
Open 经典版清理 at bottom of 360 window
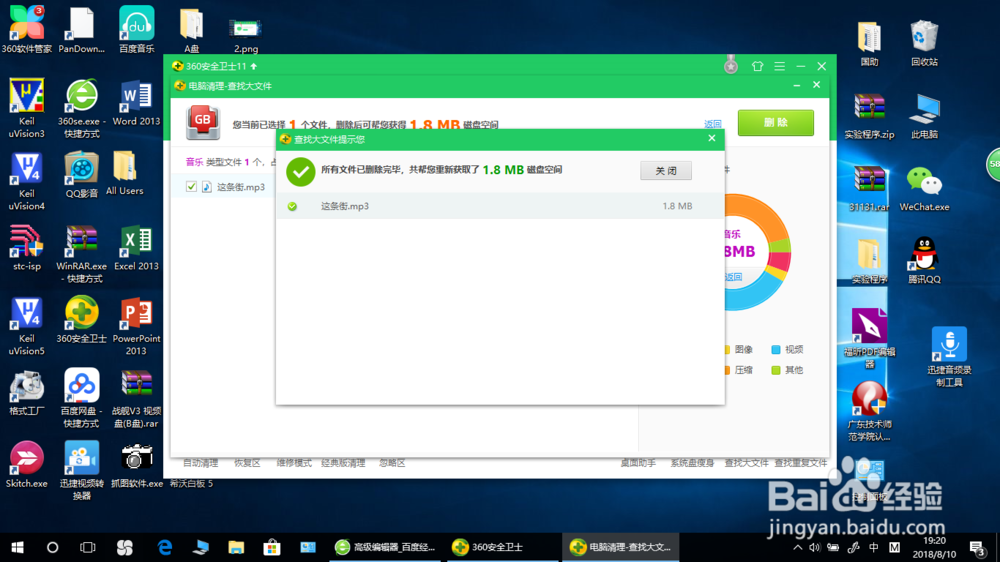tap(343, 463)
